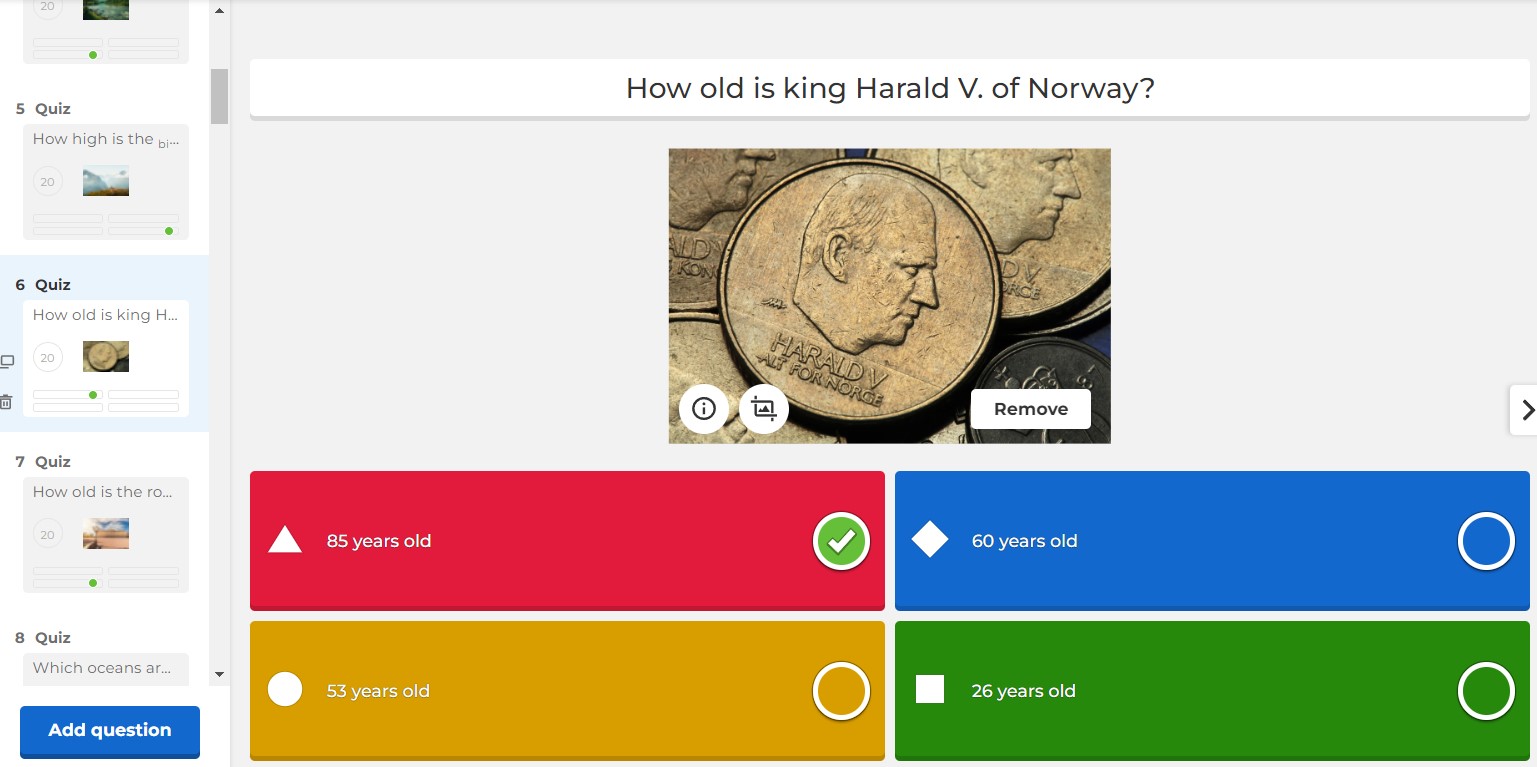Unmark "85 years old" as correct
1537x767 pixels.
(x=841, y=541)
